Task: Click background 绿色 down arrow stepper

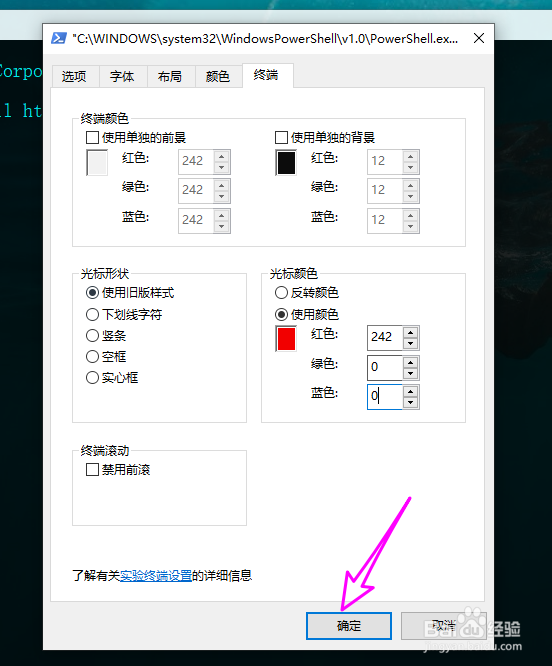Action: (411, 197)
